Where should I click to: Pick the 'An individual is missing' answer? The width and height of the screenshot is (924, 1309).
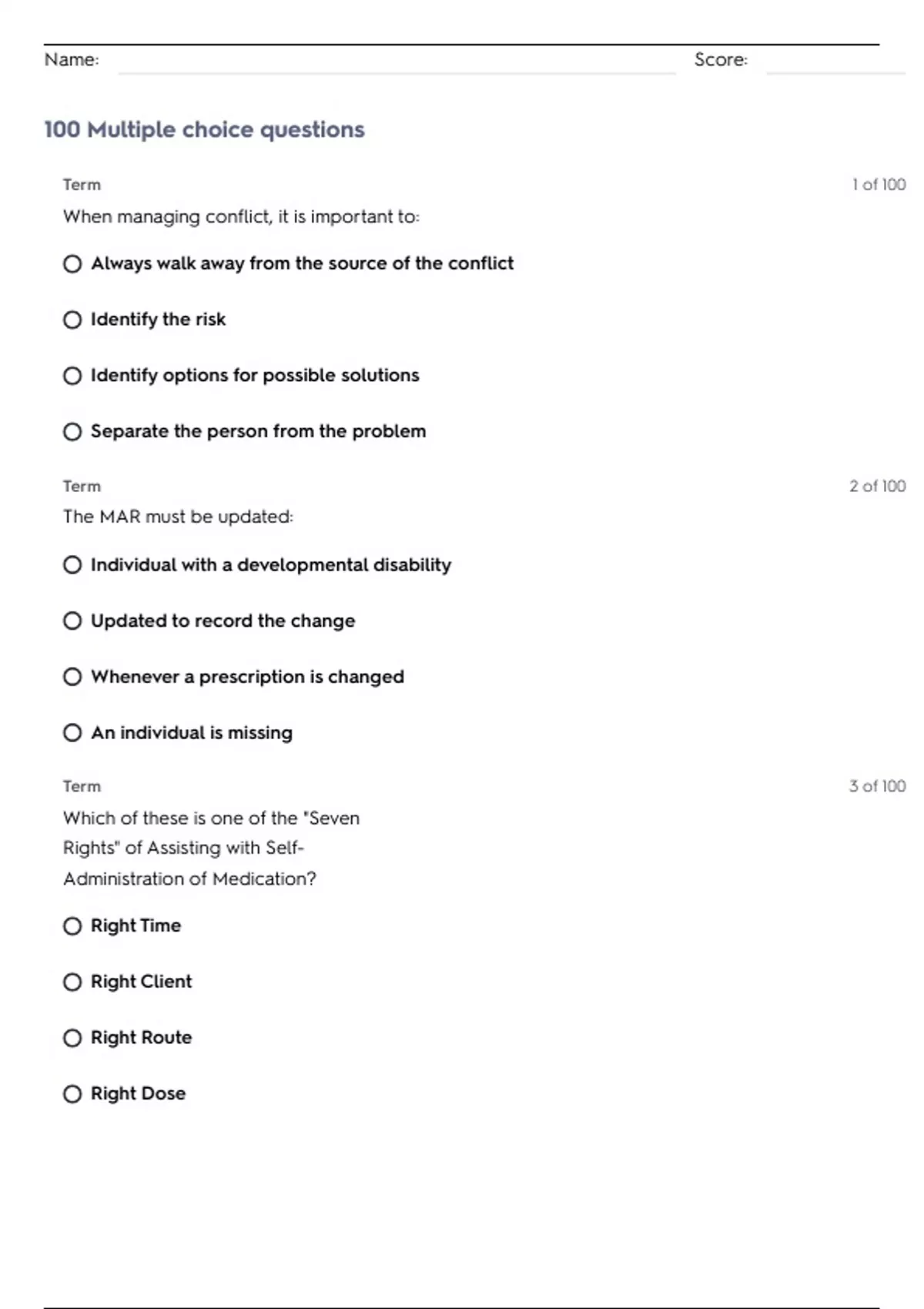click(72, 733)
